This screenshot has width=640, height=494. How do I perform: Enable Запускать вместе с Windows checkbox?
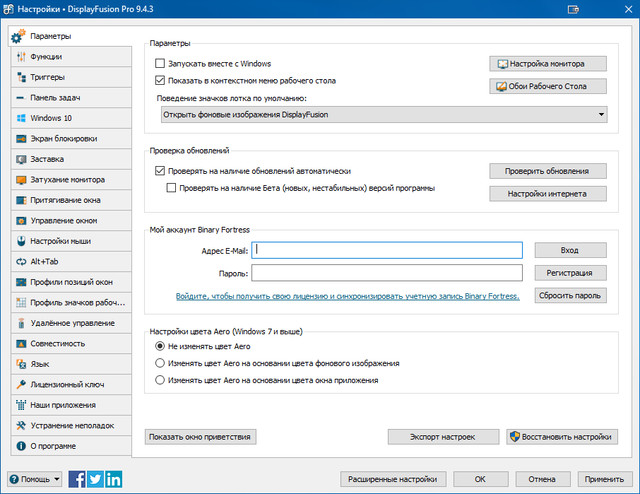(160, 63)
